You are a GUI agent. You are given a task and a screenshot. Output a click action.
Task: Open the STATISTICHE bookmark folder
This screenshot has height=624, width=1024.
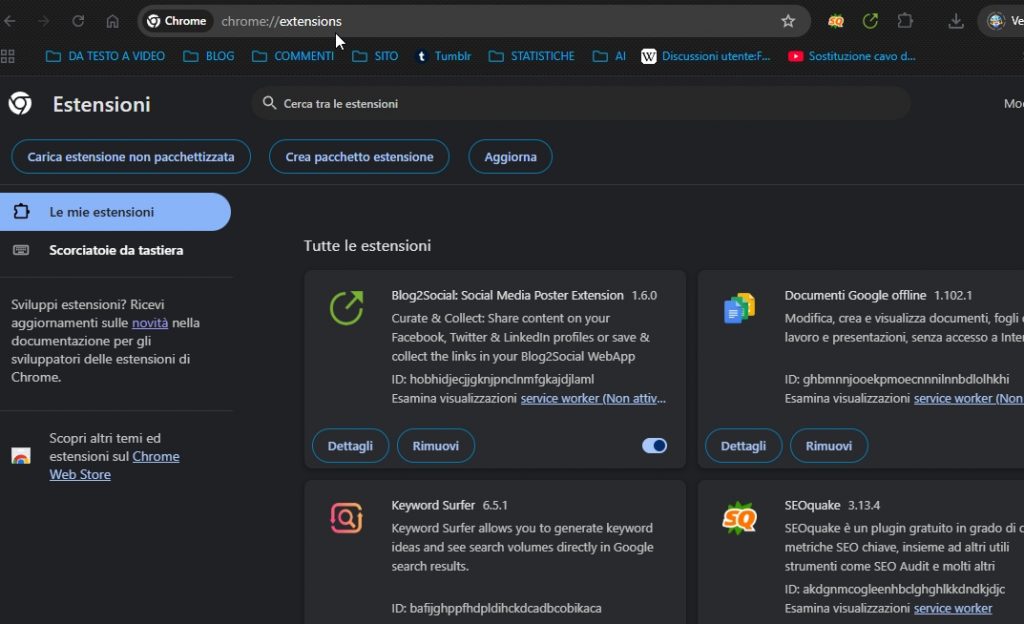(532, 56)
